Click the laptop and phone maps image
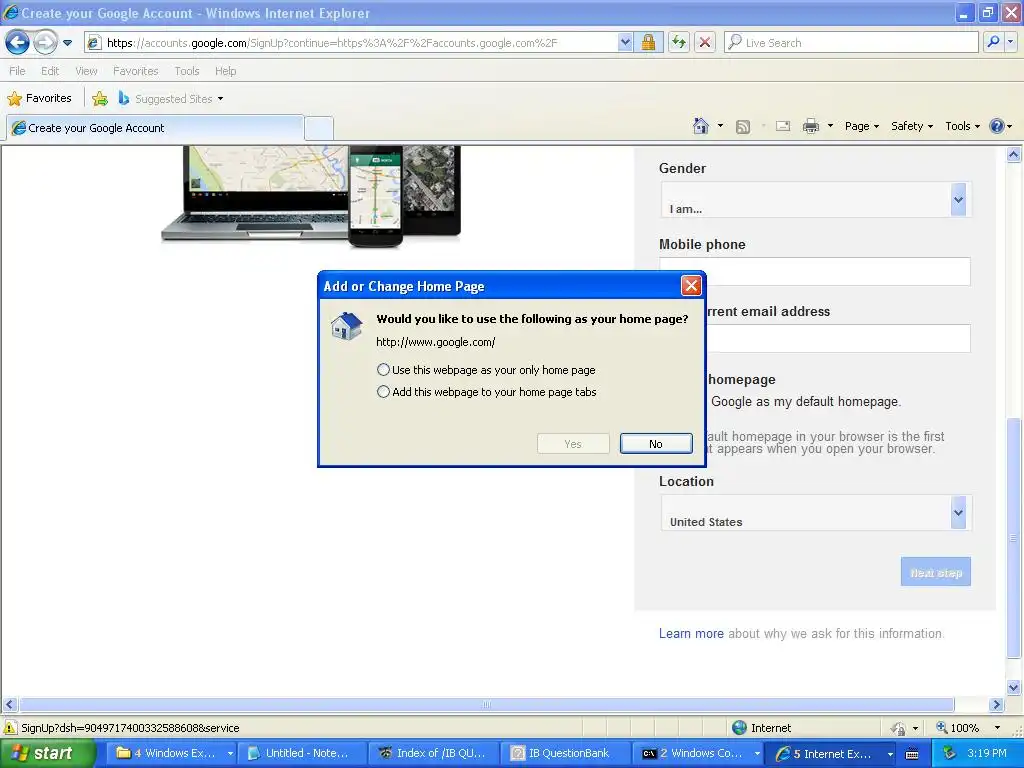The width and height of the screenshot is (1024, 768). [311, 197]
